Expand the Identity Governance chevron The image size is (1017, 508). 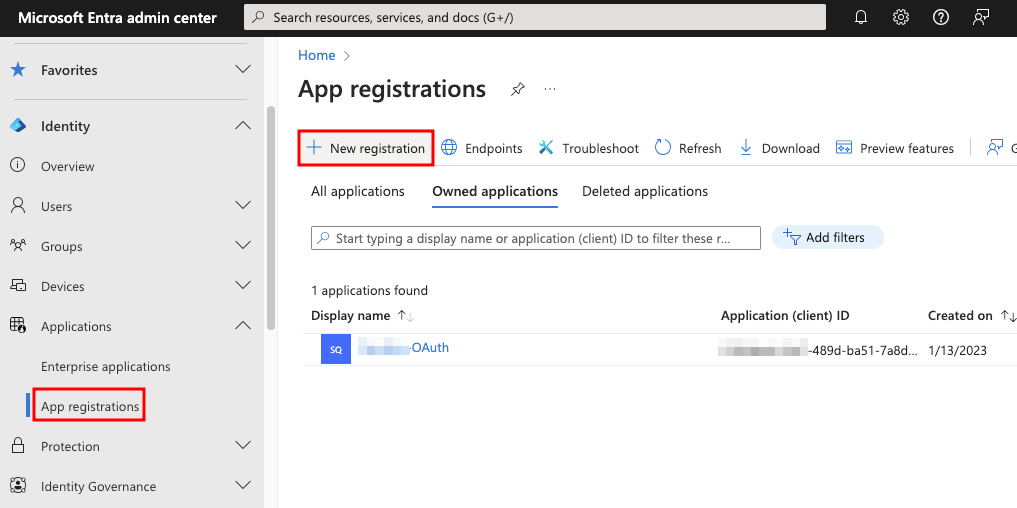pos(243,485)
